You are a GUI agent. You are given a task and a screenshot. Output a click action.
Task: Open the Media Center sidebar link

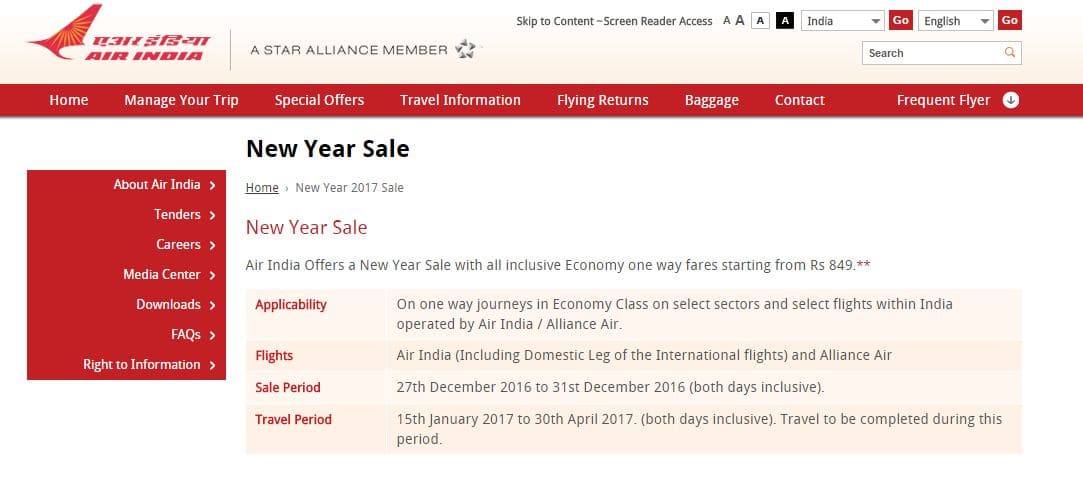162,275
